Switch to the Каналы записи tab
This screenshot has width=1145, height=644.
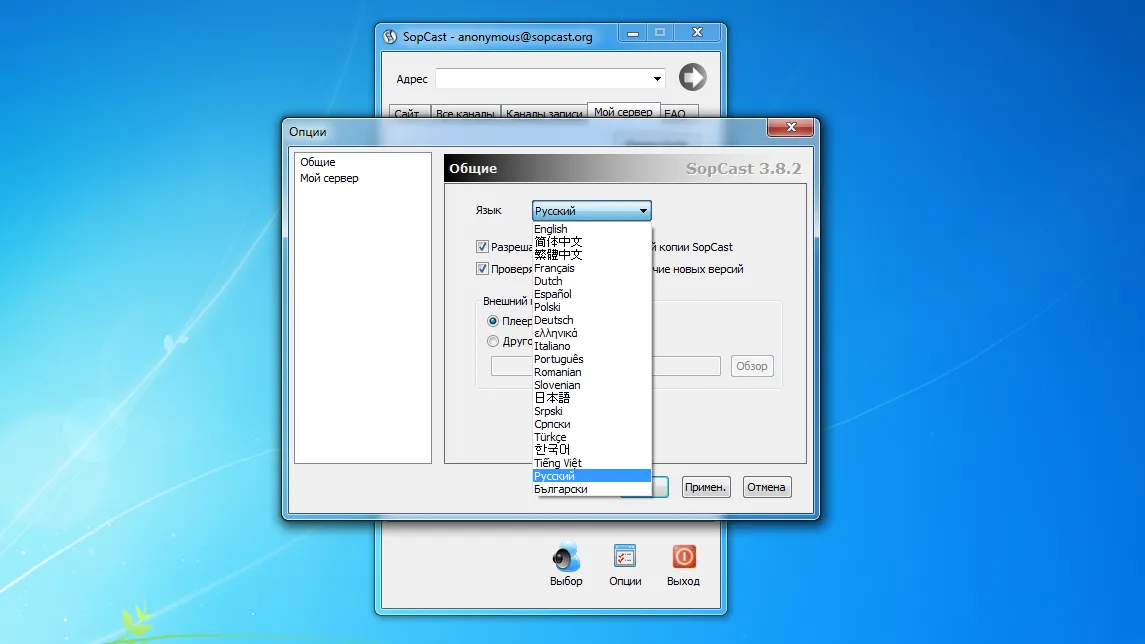544,113
